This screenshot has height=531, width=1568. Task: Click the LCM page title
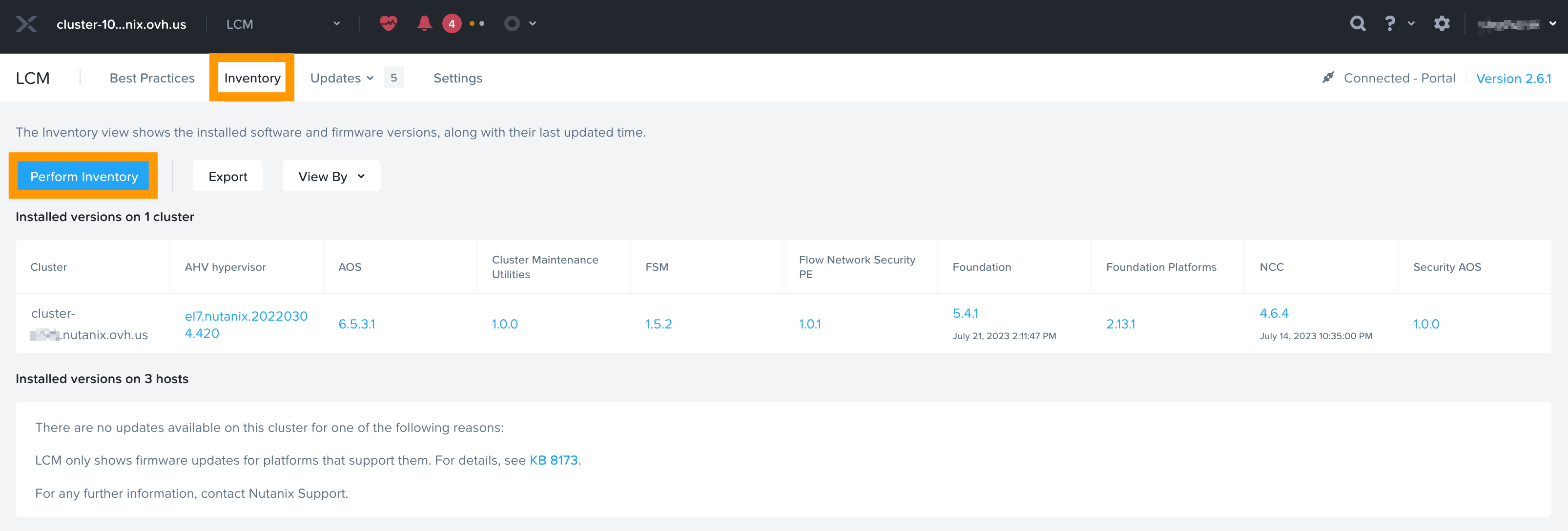click(33, 78)
